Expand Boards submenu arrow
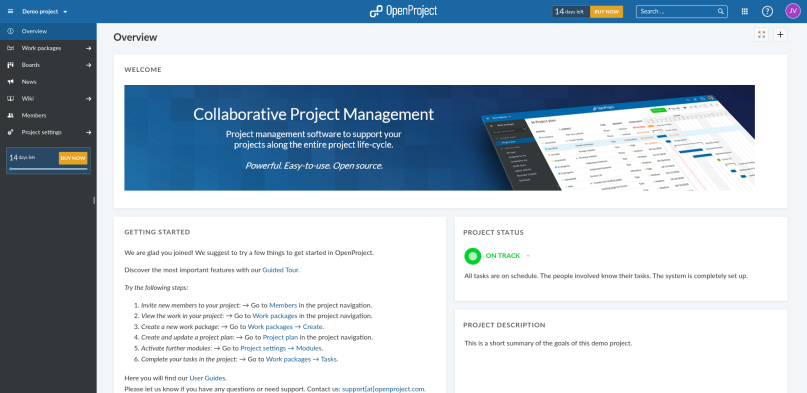Viewport: 807px width, 393px height. [x=89, y=65]
